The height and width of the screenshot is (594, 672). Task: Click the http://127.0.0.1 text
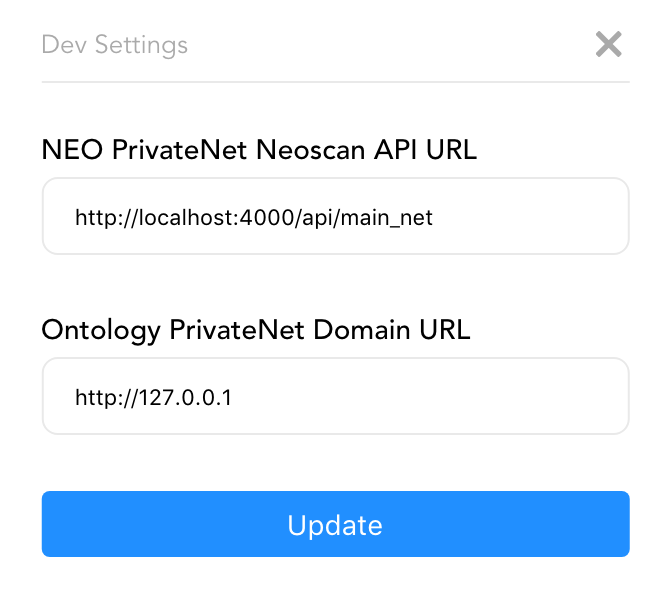[x=153, y=397]
